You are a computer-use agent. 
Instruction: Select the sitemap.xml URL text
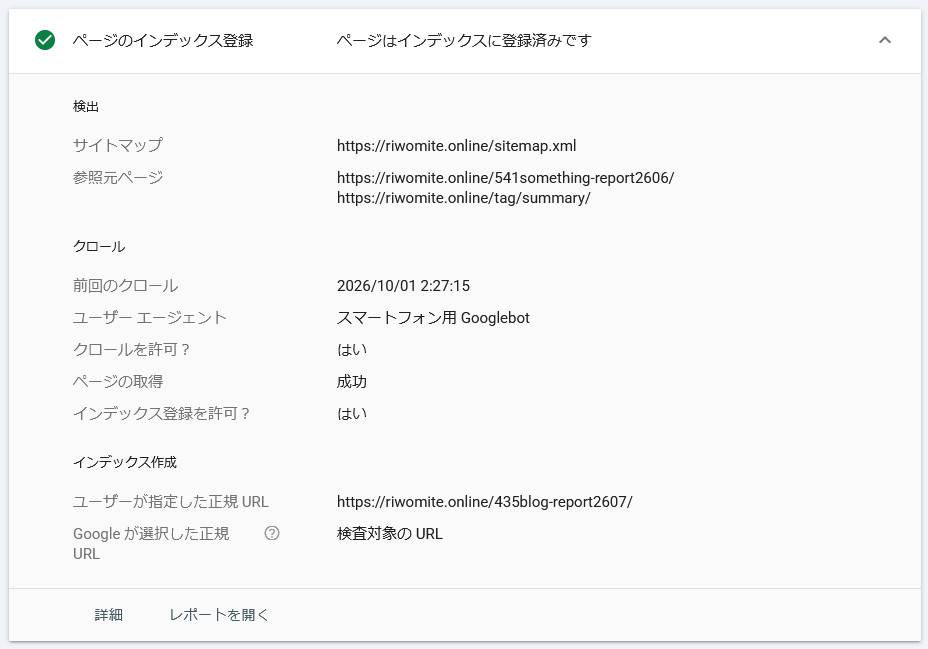click(x=456, y=146)
